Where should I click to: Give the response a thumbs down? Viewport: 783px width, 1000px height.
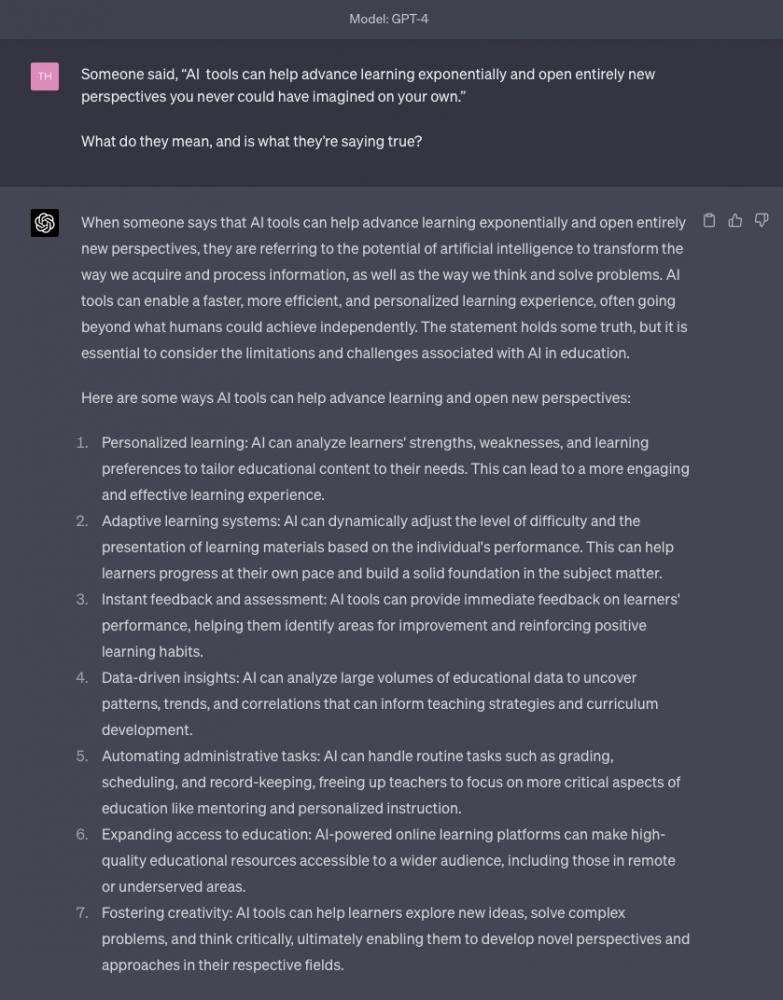[x=761, y=221]
